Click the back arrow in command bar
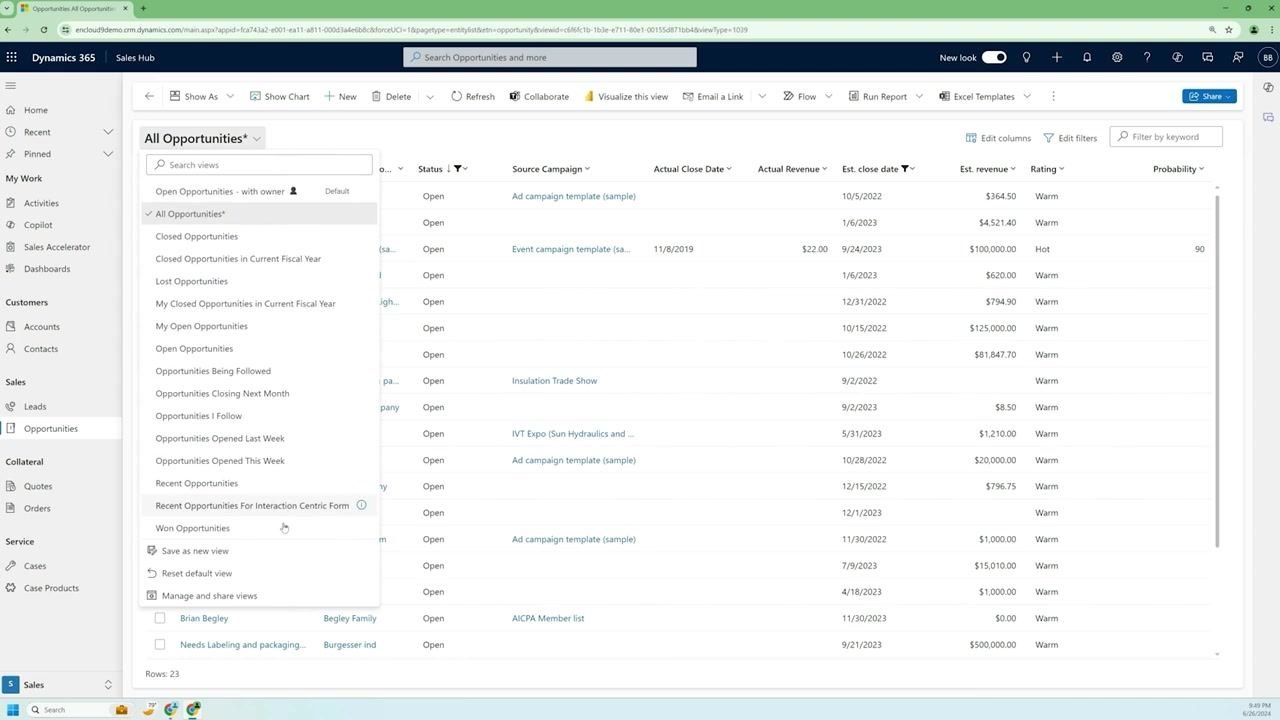The image size is (1280, 720). [149, 96]
